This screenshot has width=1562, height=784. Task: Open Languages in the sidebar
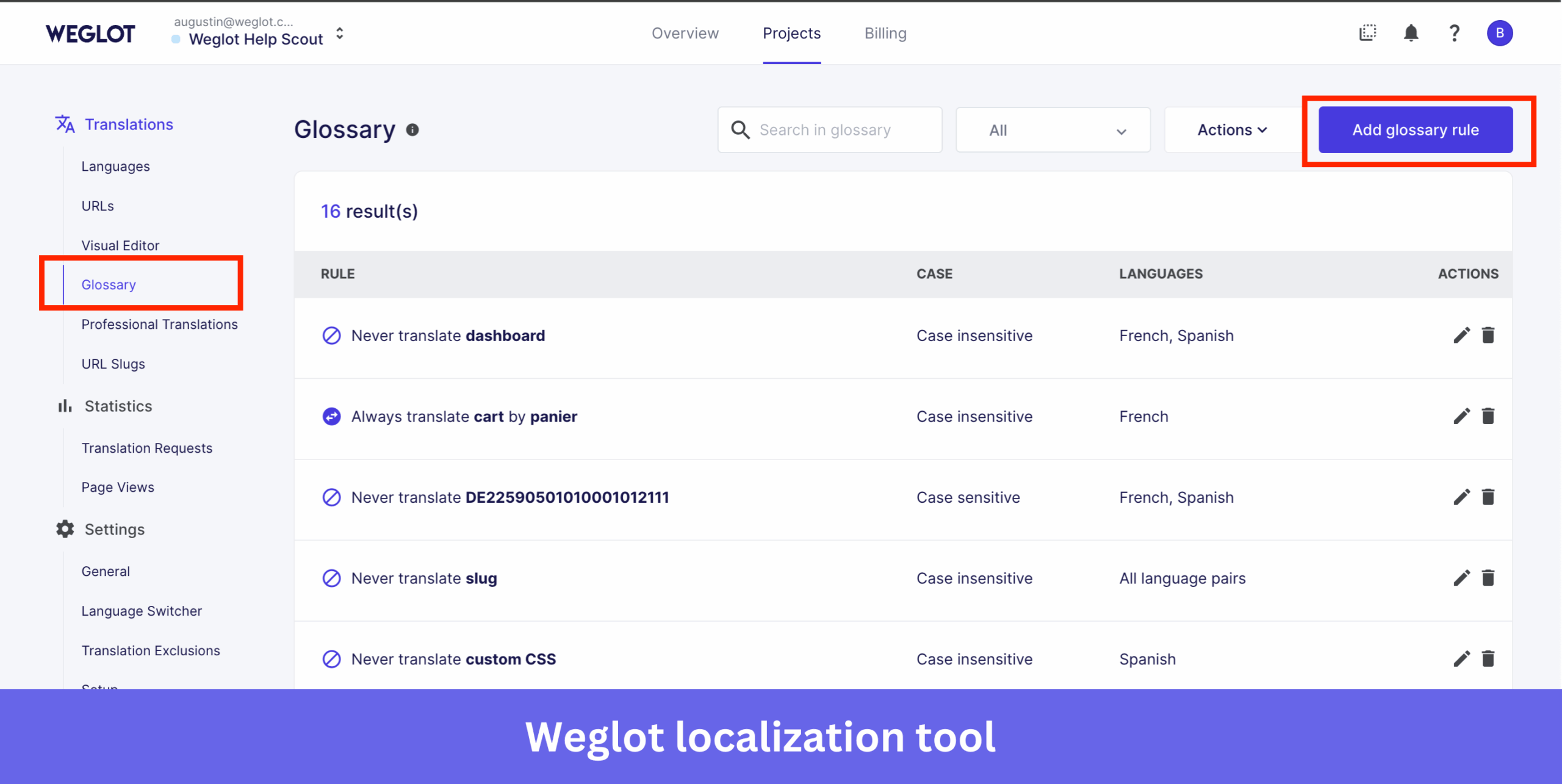[115, 166]
